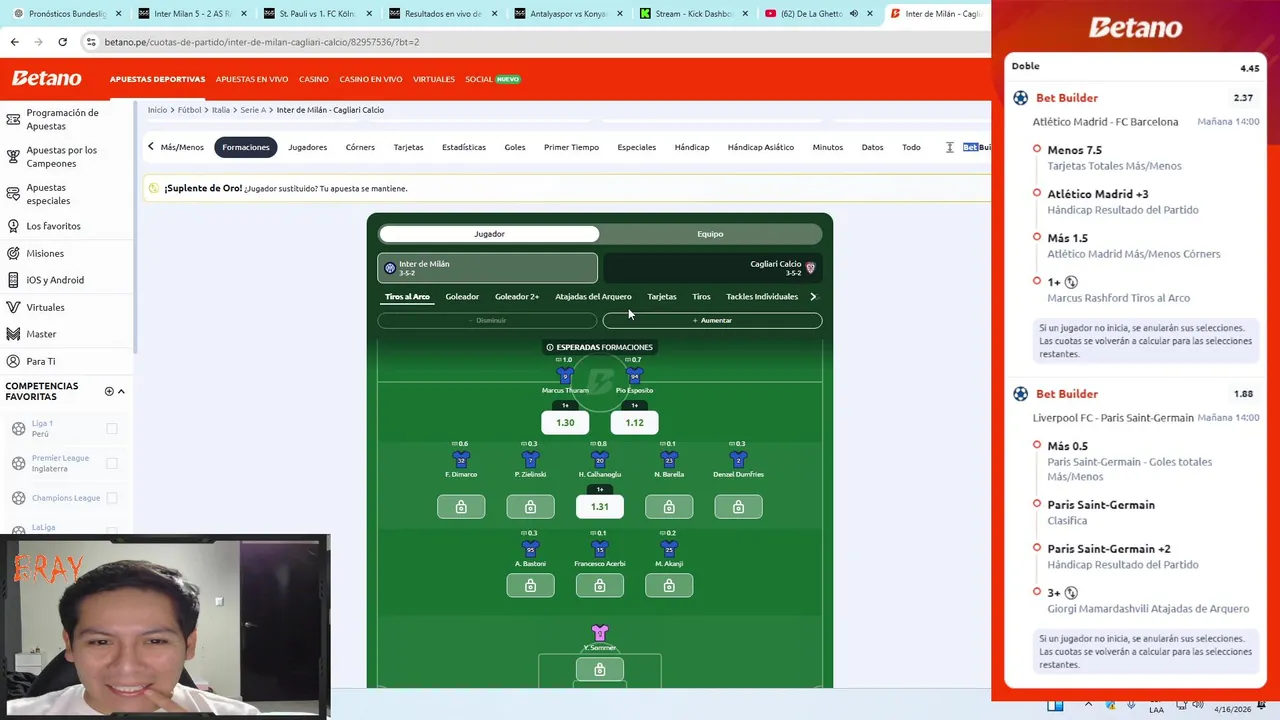
Task: Open the Virtuales icon in sidebar
Action: pos(13,307)
